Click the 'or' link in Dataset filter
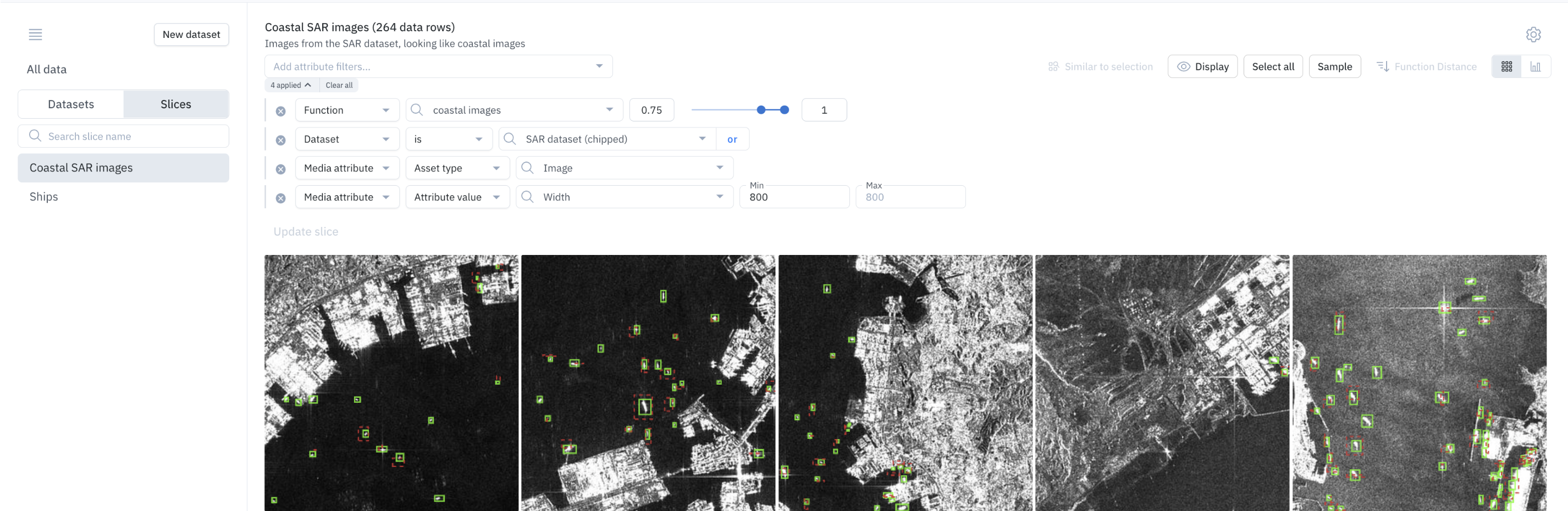This screenshot has height=511, width=1568. 732,140
